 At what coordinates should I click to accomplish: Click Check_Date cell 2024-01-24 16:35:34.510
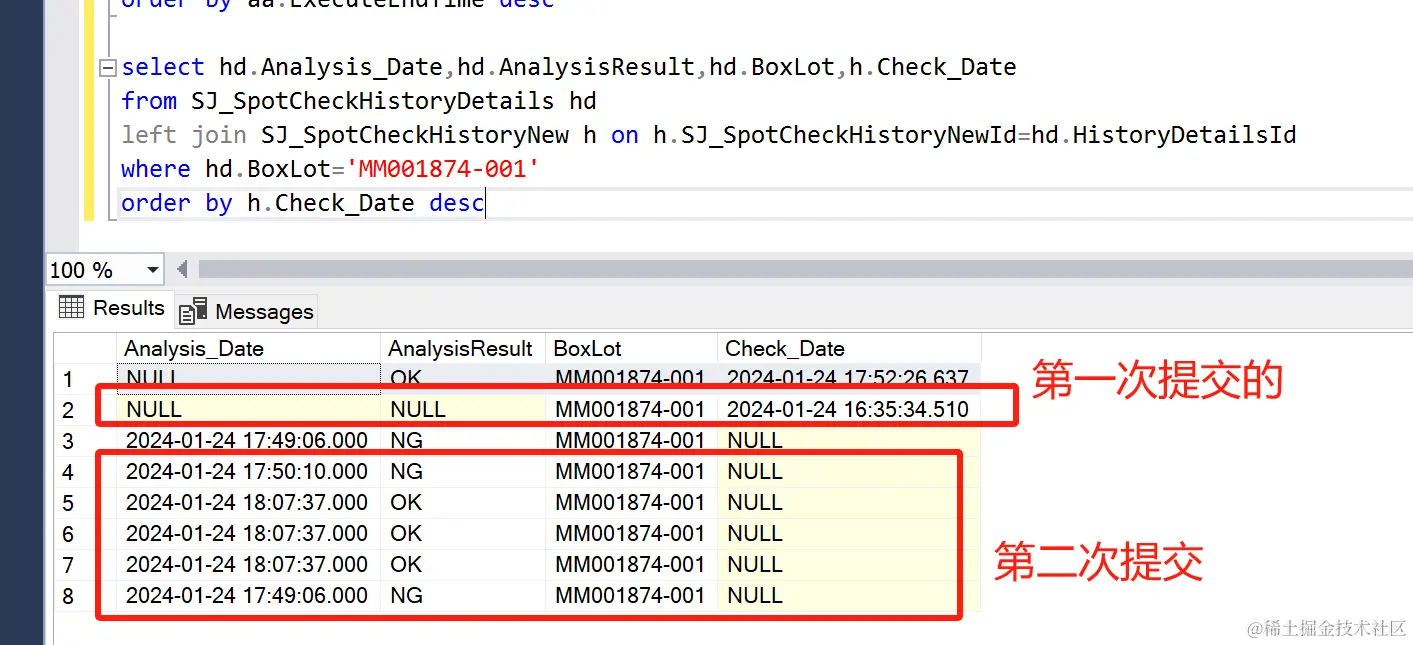coord(849,409)
